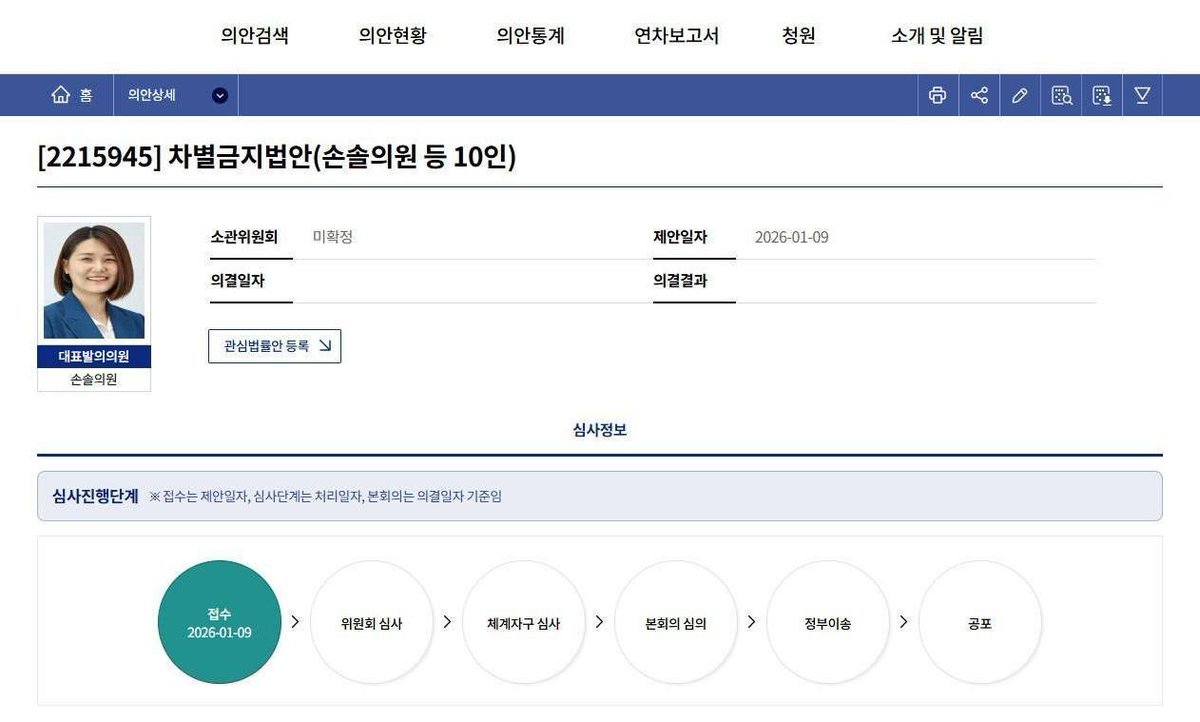Open the 의안현황 menu
1200x722 pixels.
click(393, 35)
